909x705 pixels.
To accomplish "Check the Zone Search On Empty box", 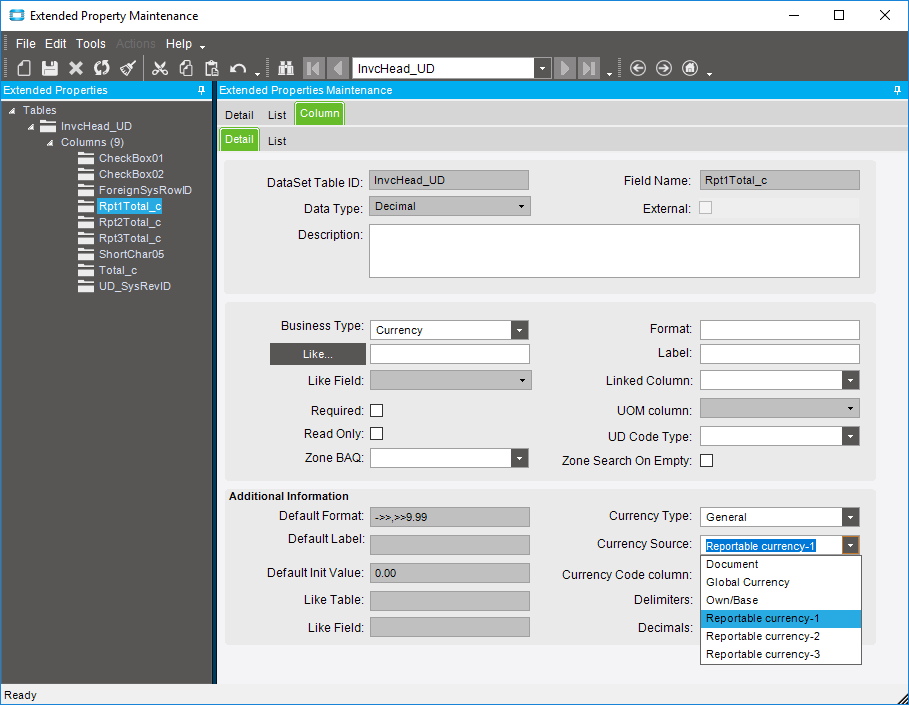I will [707, 461].
